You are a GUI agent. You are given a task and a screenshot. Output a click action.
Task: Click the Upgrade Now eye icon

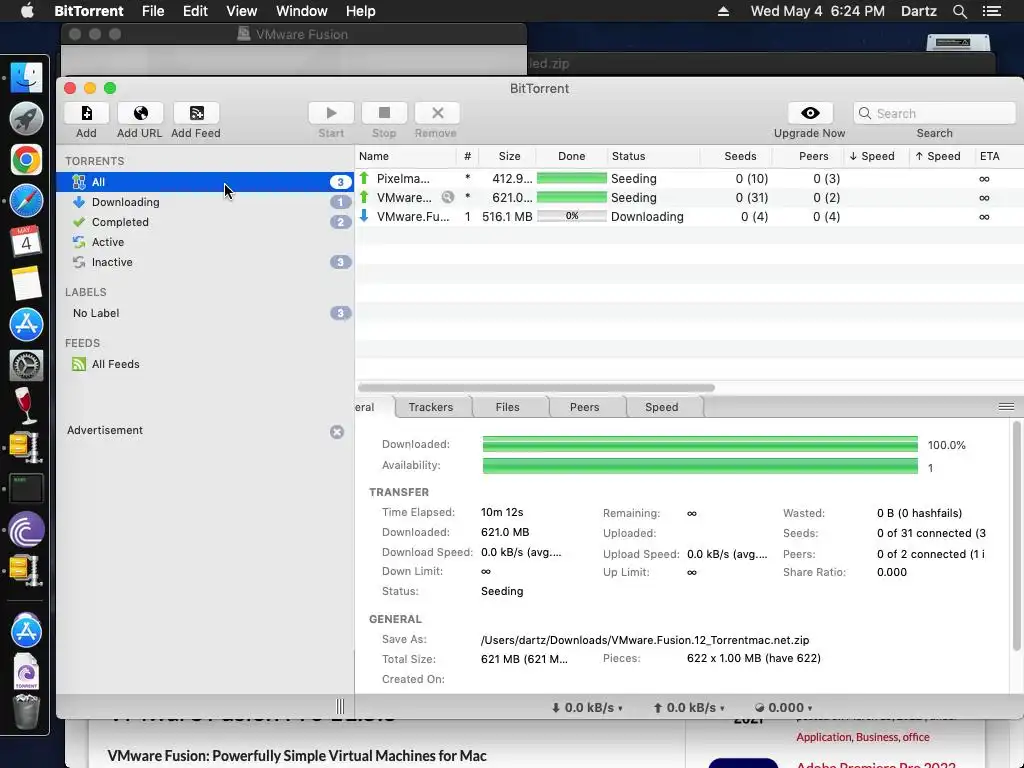pos(810,113)
